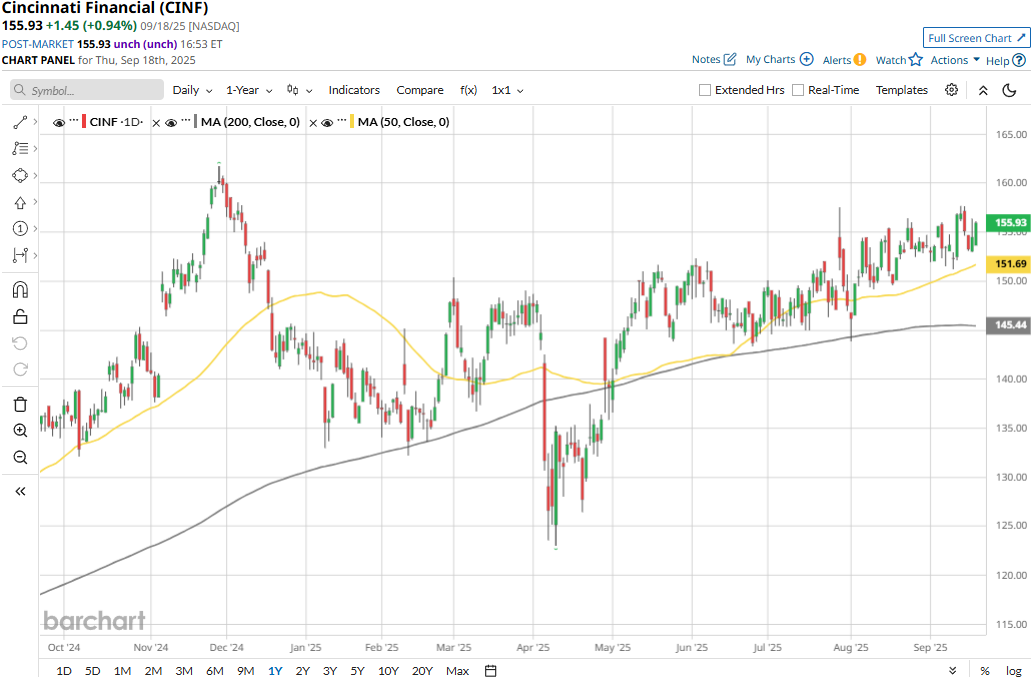Open the 1-Year period dropdown

(249, 90)
